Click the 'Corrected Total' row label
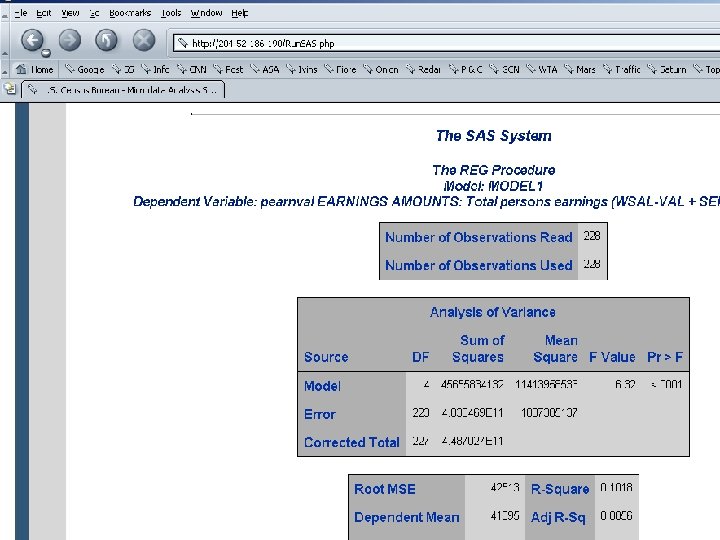This screenshot has height=540, width=720. [x=352, y=442]
